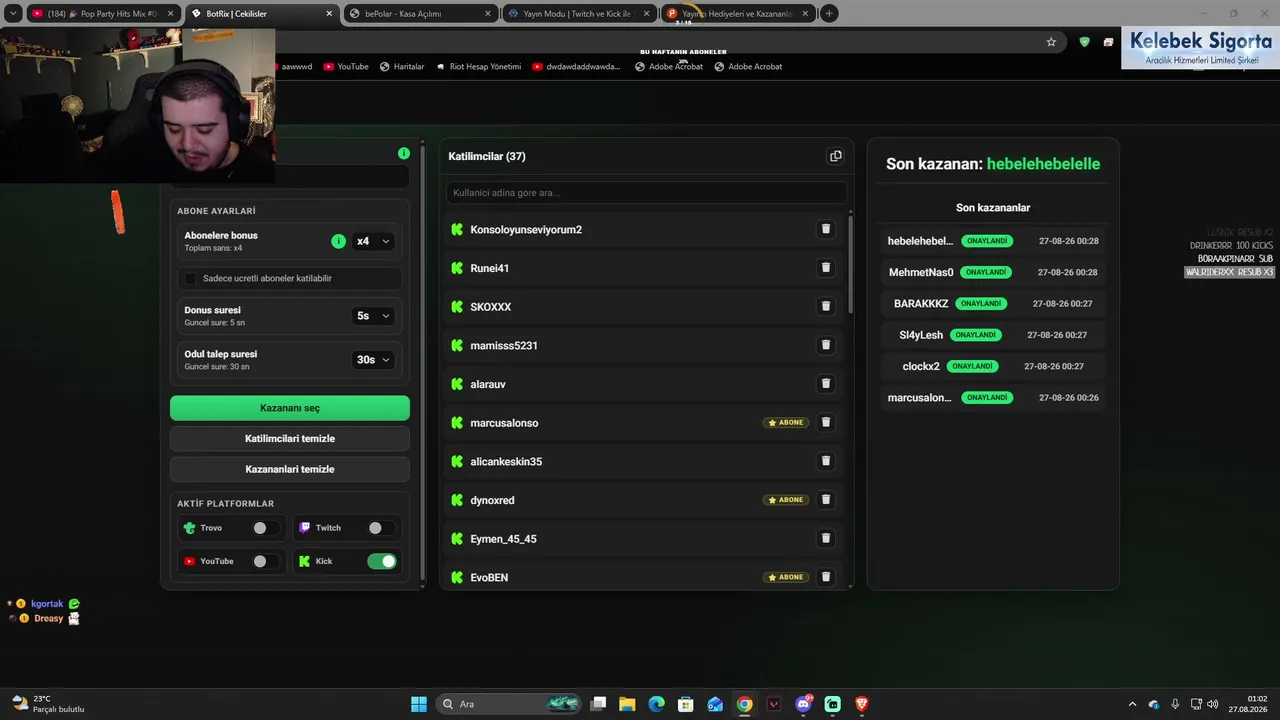Image resolution: width=1280 pixels, height=720 pixels.
Task: Select the BotRix | Cekilisler tab
Action: click(263, 13)
